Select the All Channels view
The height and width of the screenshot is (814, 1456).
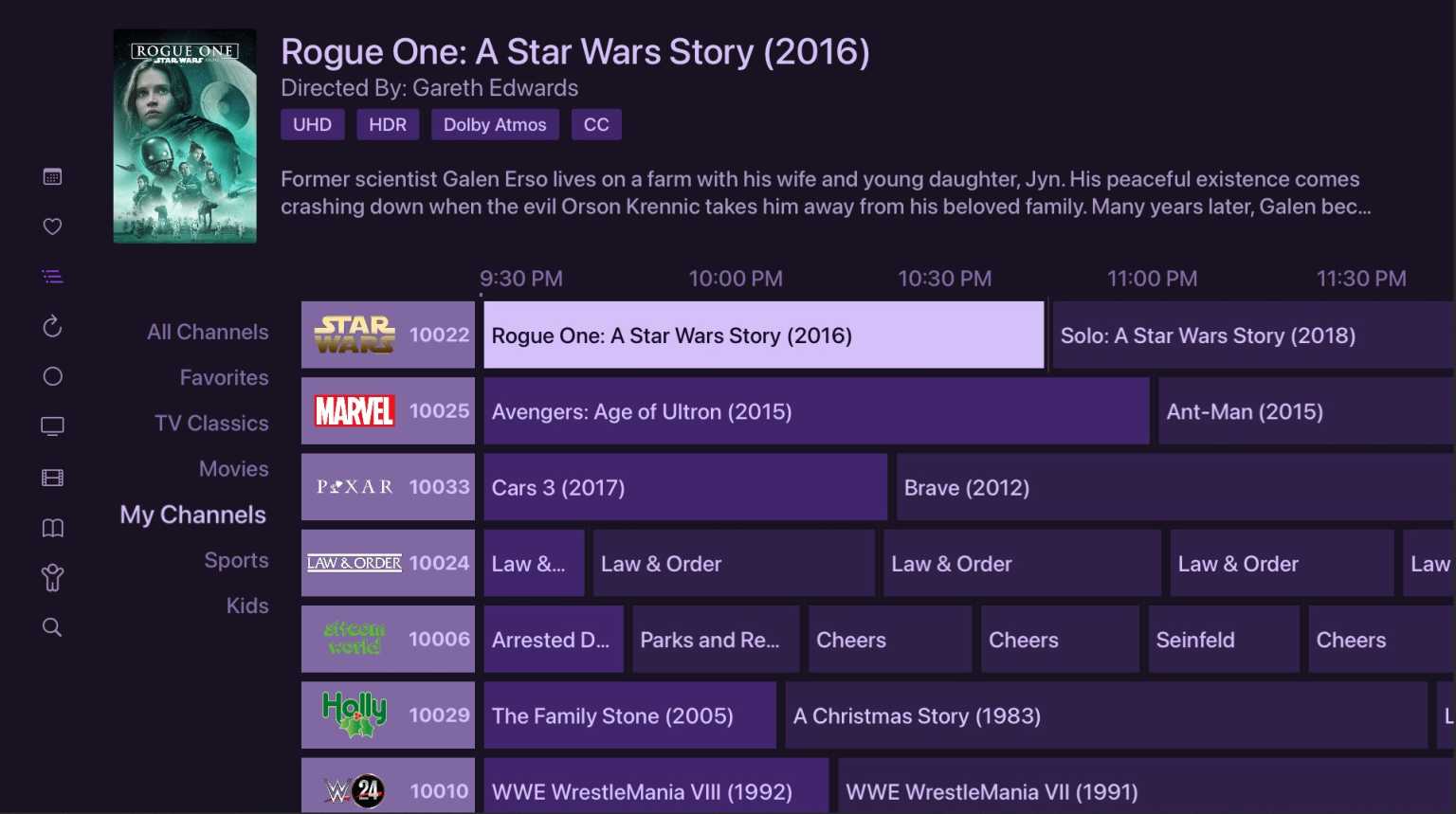point(208,332)
